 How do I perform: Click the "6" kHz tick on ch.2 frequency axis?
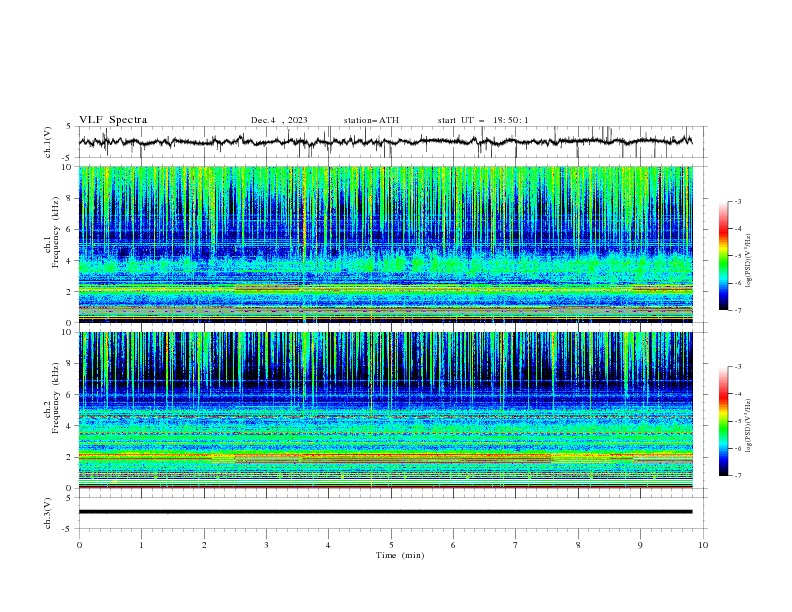pyautogui.click(x=71, y=395)
